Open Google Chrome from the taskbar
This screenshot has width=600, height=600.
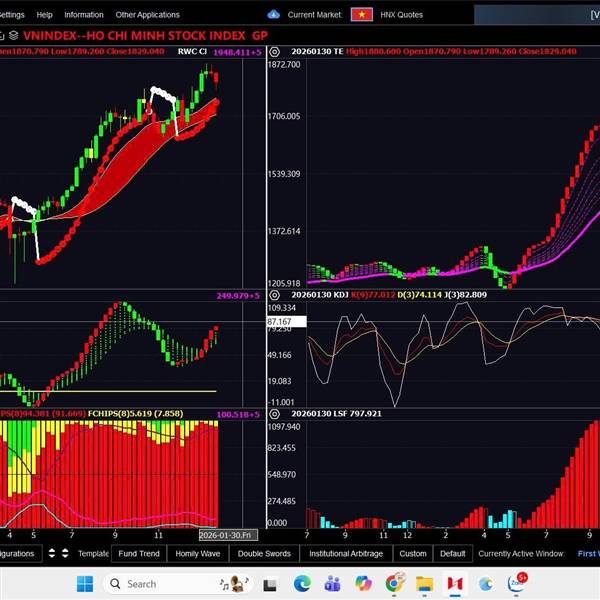tap(394, 583)
